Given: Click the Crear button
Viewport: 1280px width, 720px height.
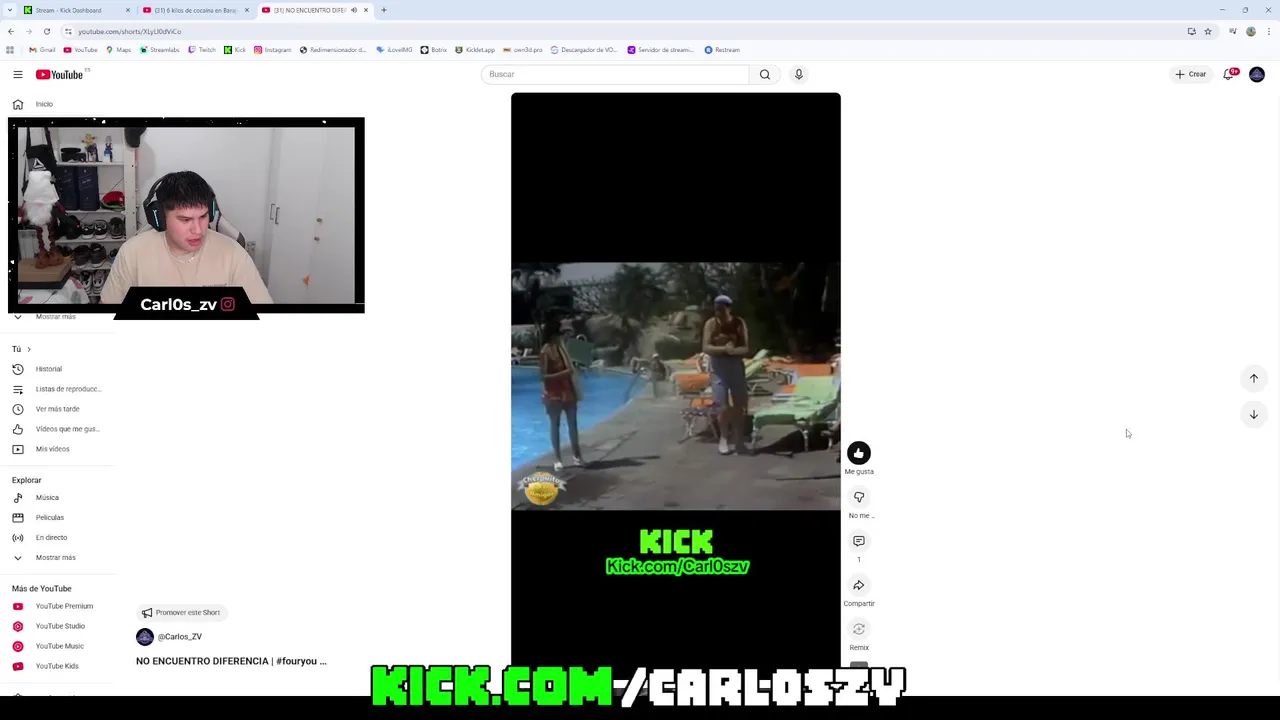Looking at the screenshot, I should click(x=1191, y=74).
